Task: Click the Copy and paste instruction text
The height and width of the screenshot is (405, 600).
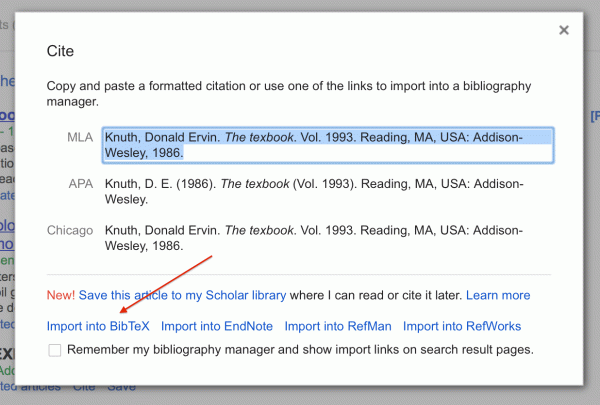Action: click(289, 93)
